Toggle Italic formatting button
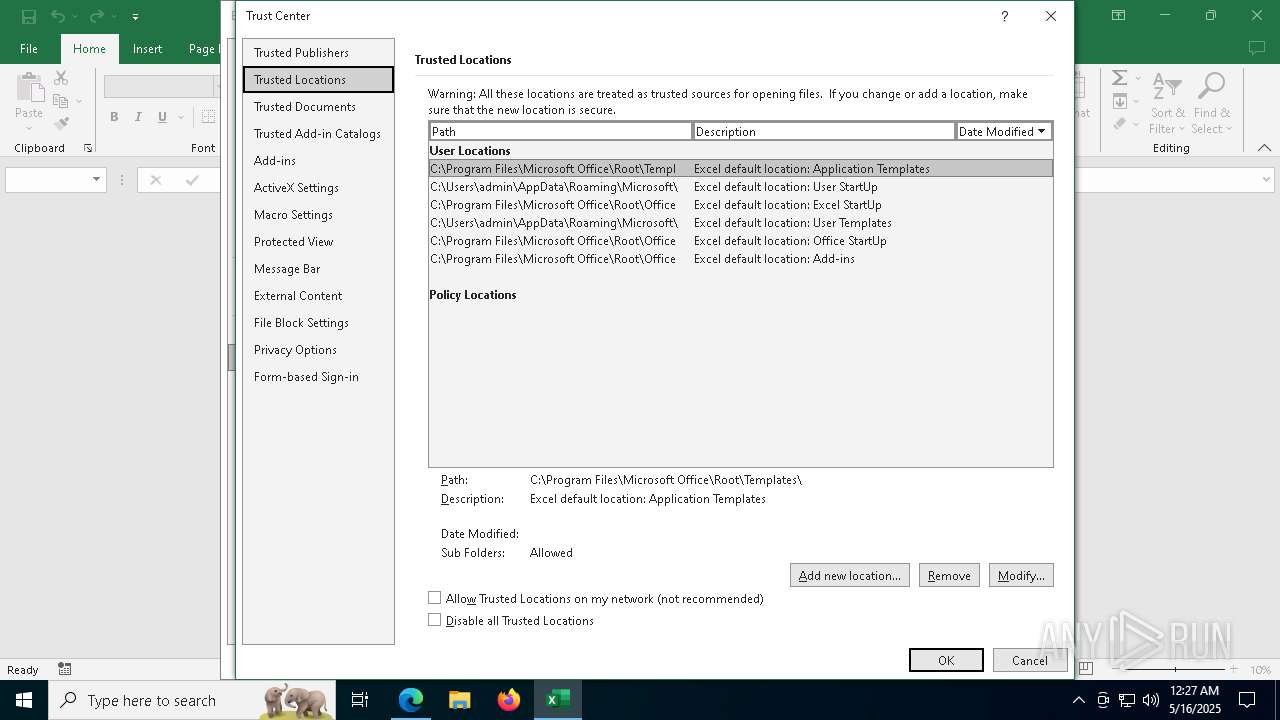The height and width of the screenshot is (720, 1280). tap(138, 117)
